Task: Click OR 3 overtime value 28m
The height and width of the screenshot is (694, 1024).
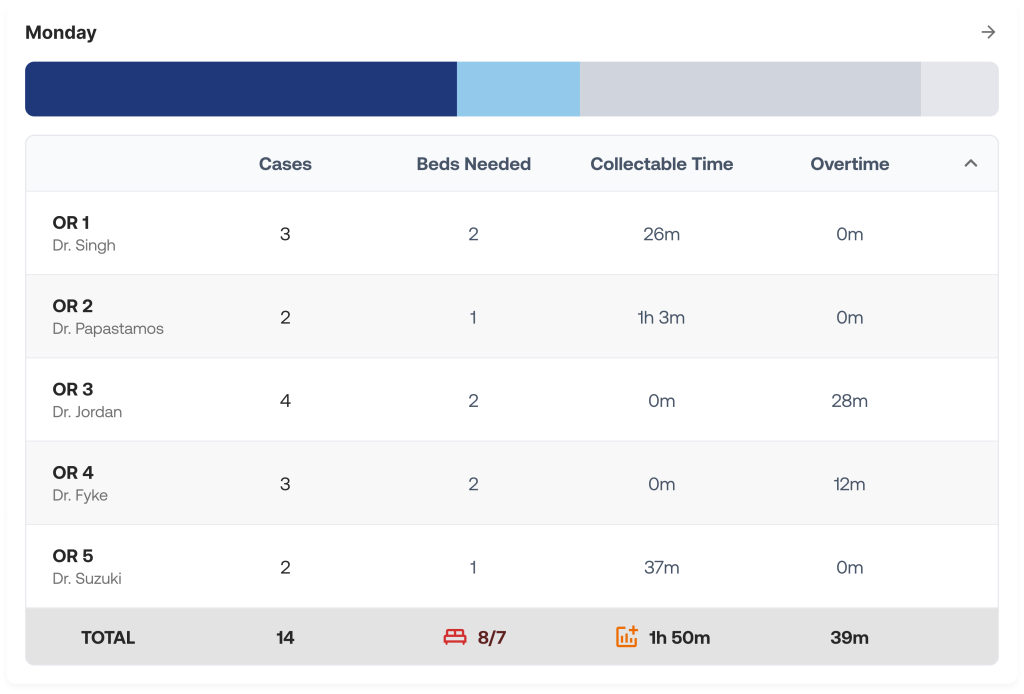Action: coord(850,401)
